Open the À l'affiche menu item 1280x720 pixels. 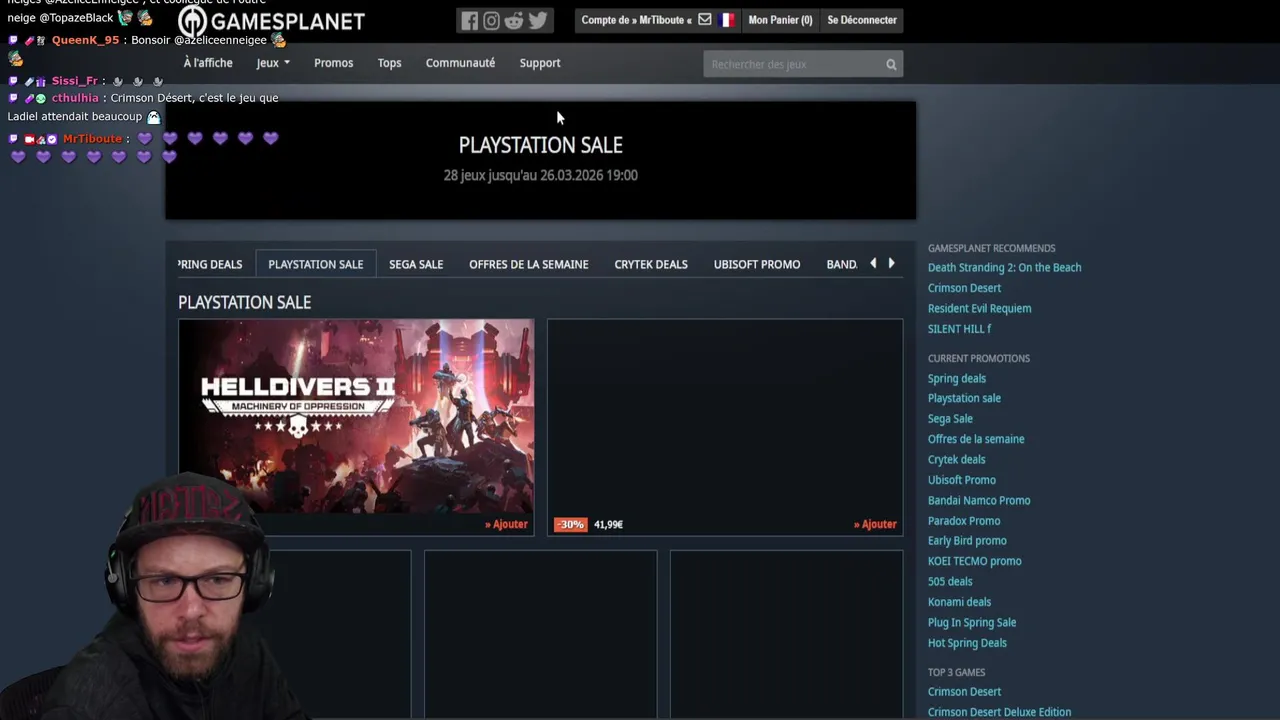click(208, 63)
